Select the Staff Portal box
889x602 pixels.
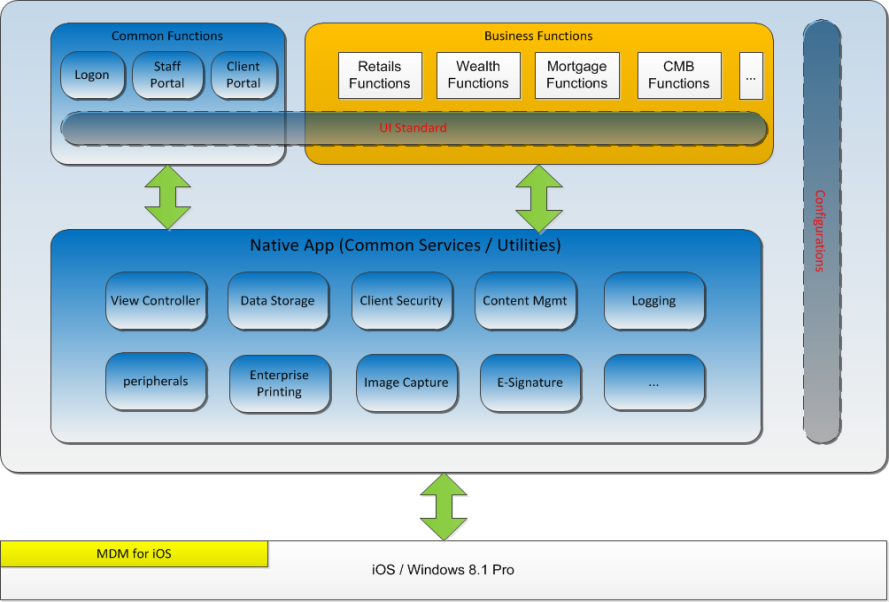tap(167, 75)
